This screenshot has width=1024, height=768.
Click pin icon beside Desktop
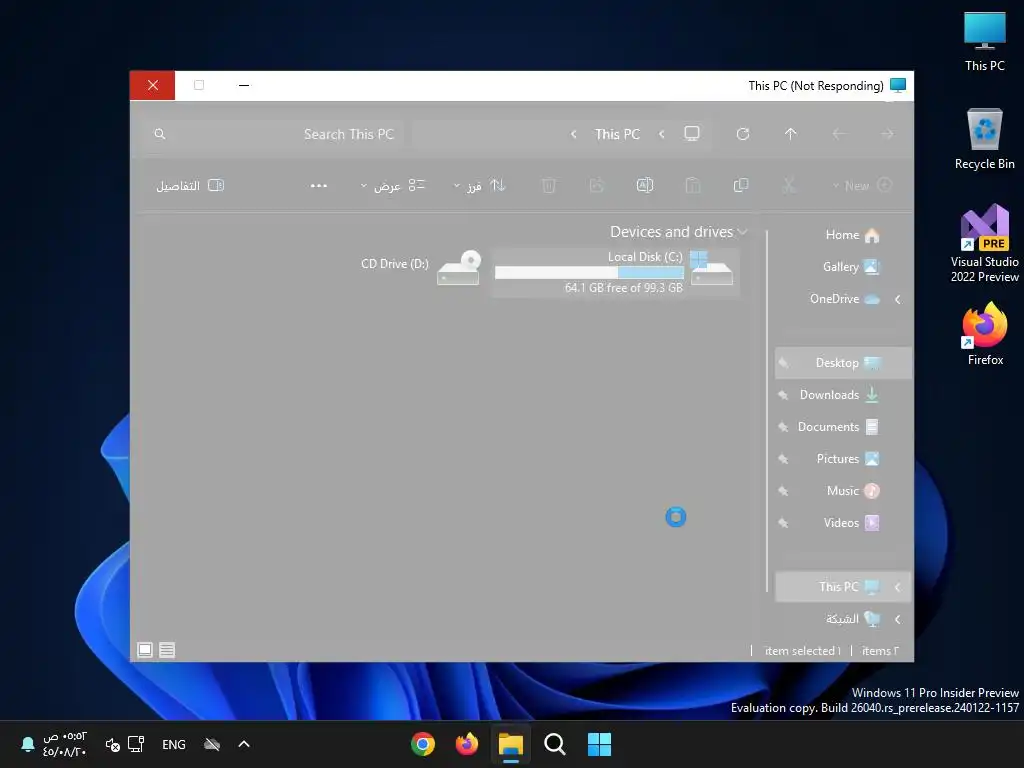click(x=784, y=363)
